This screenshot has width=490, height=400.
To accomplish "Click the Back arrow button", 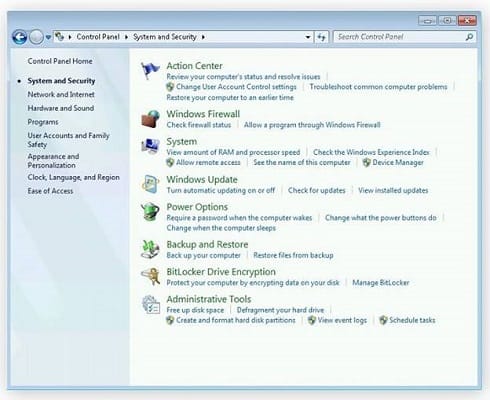I will (20, 37).
